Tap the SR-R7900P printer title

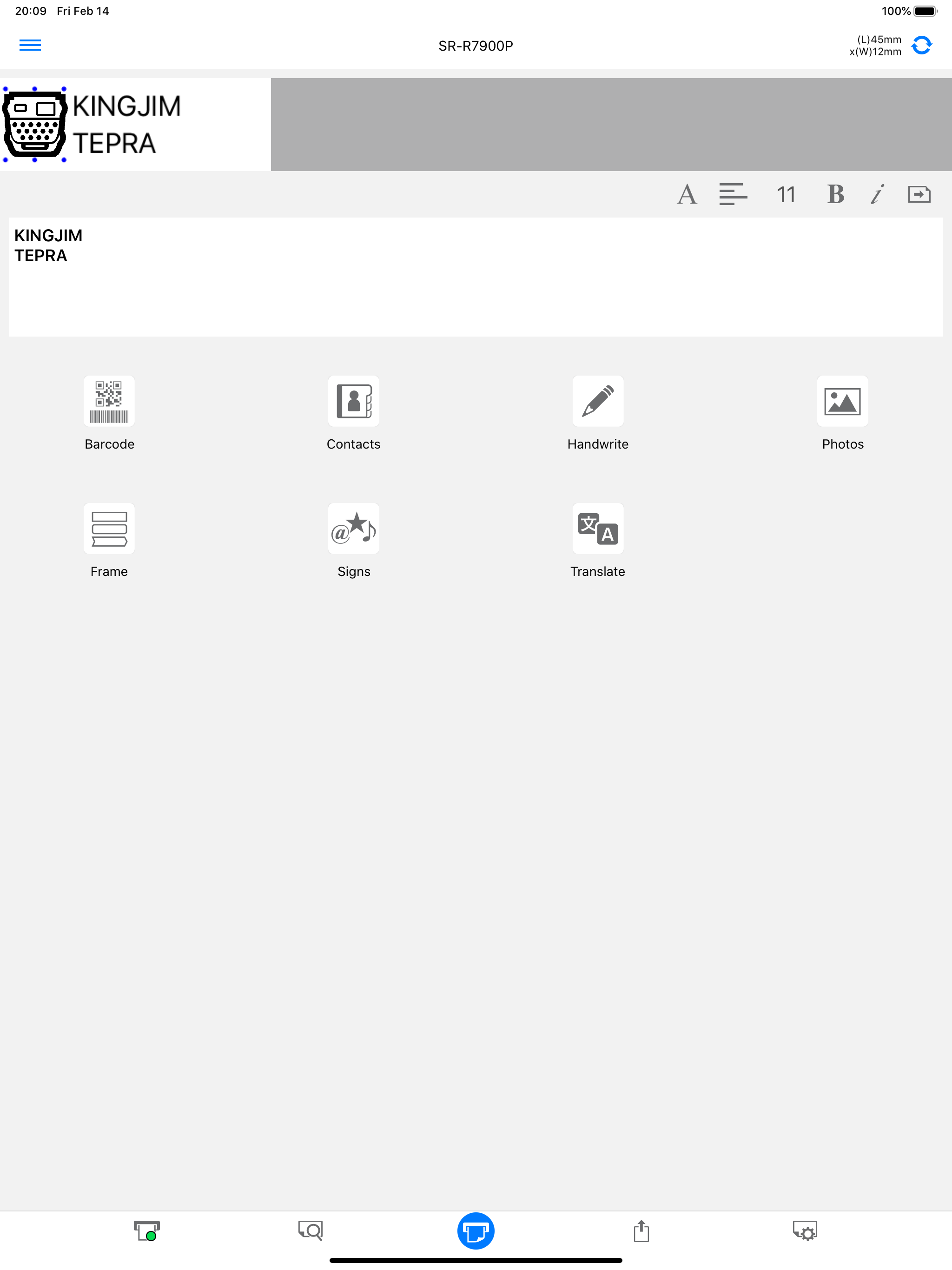pyautogui.click(x=476, y=46)
